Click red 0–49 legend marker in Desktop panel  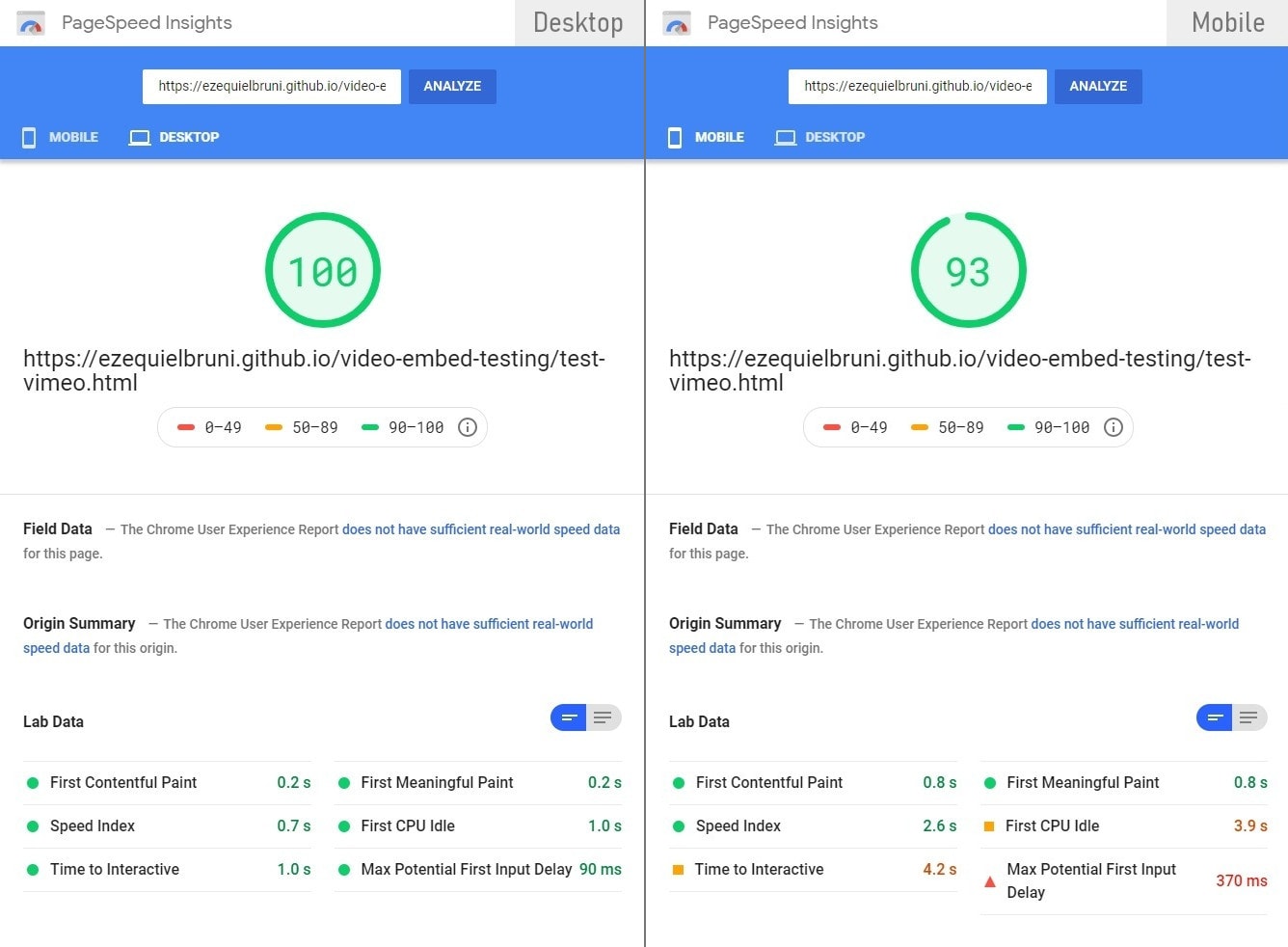186,427
